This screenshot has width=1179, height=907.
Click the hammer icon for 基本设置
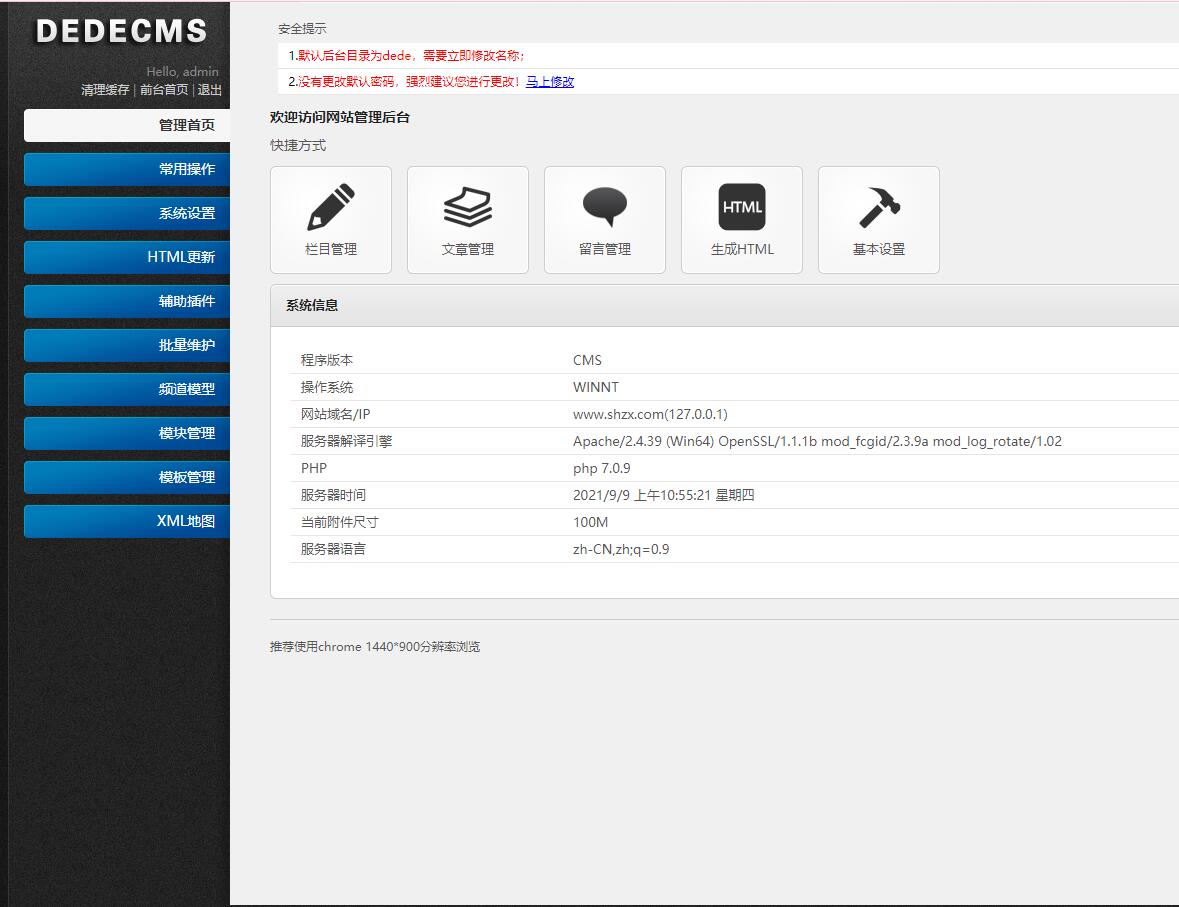pyautogui.click(x=879, y=208)
